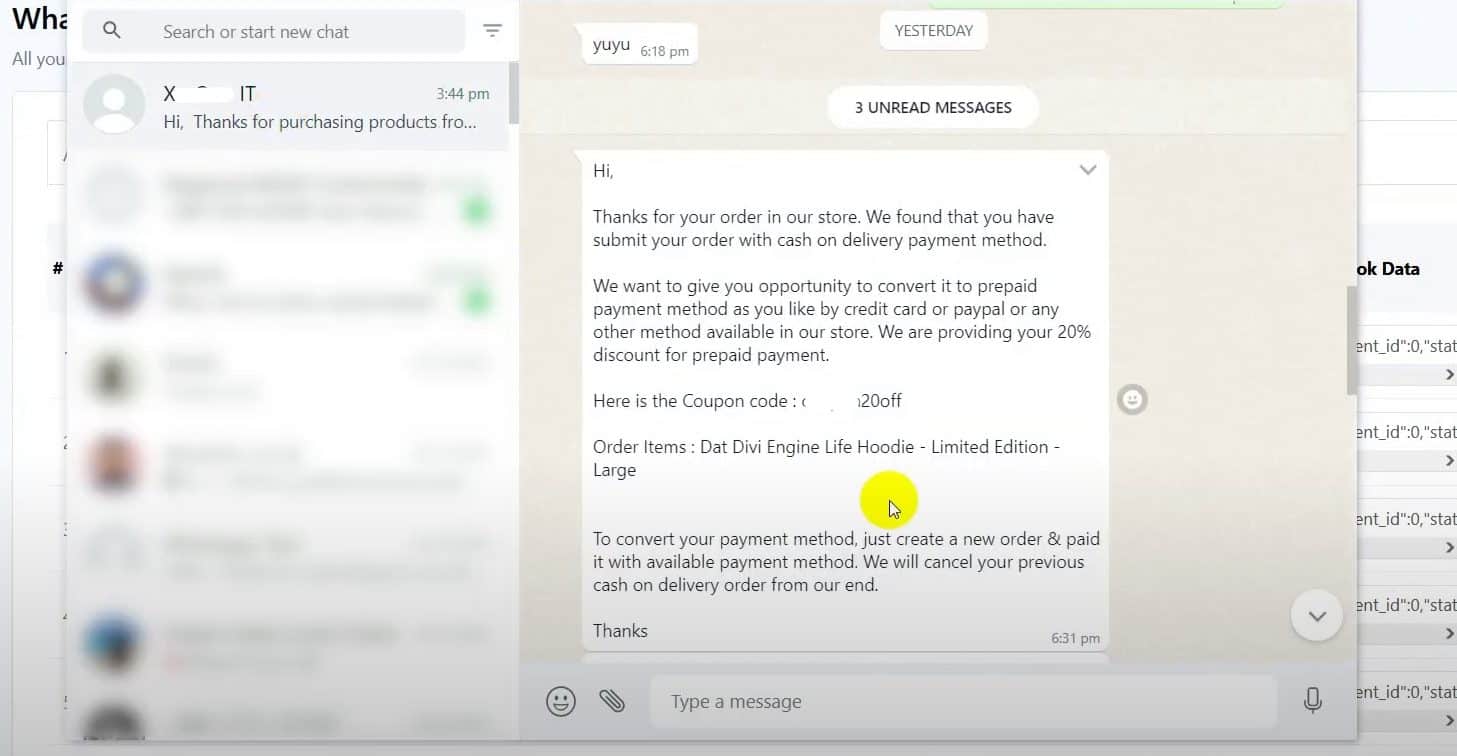Click the chat list scrollbar thumb

[x=514, y=92]
